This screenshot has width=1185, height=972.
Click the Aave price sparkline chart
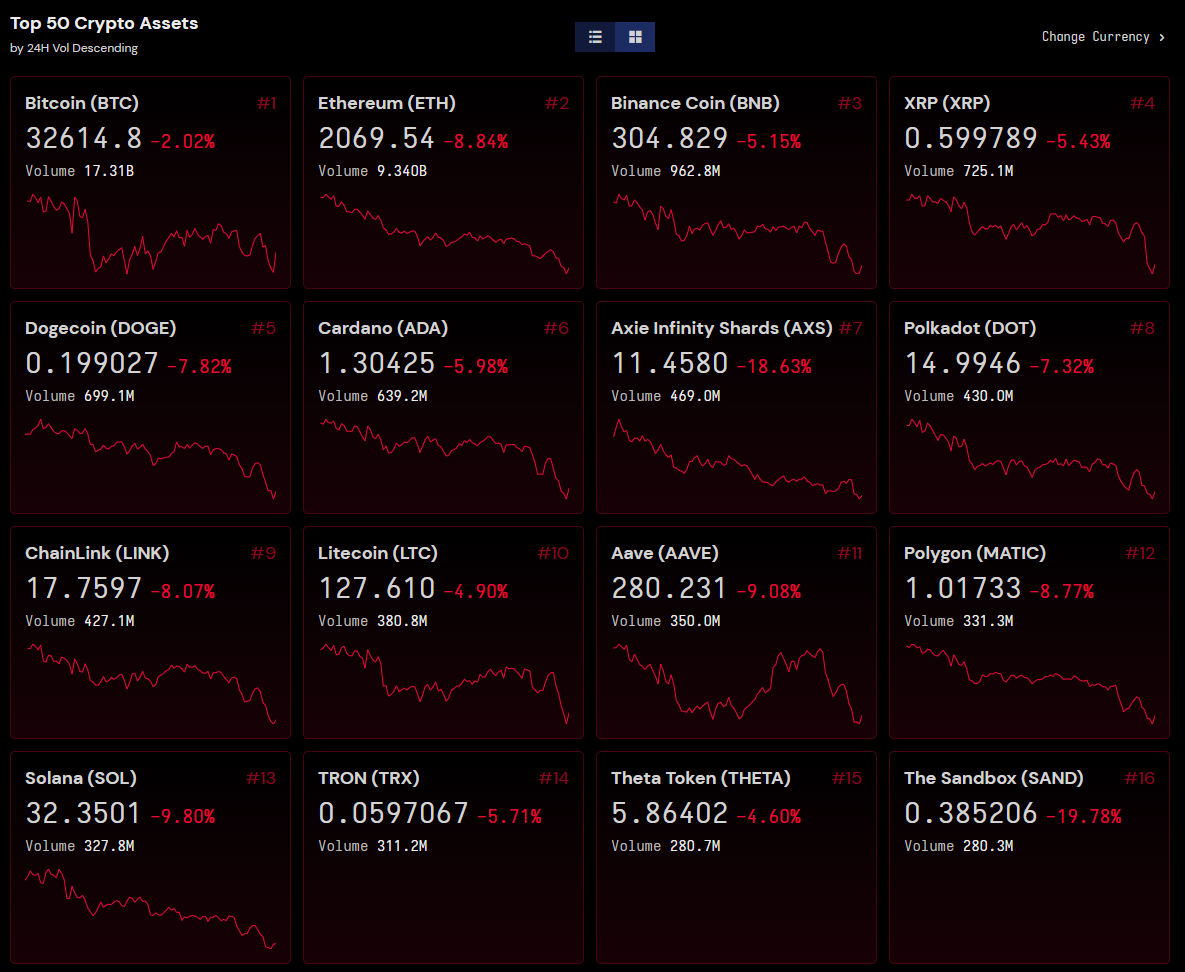[x=737, y=683]
